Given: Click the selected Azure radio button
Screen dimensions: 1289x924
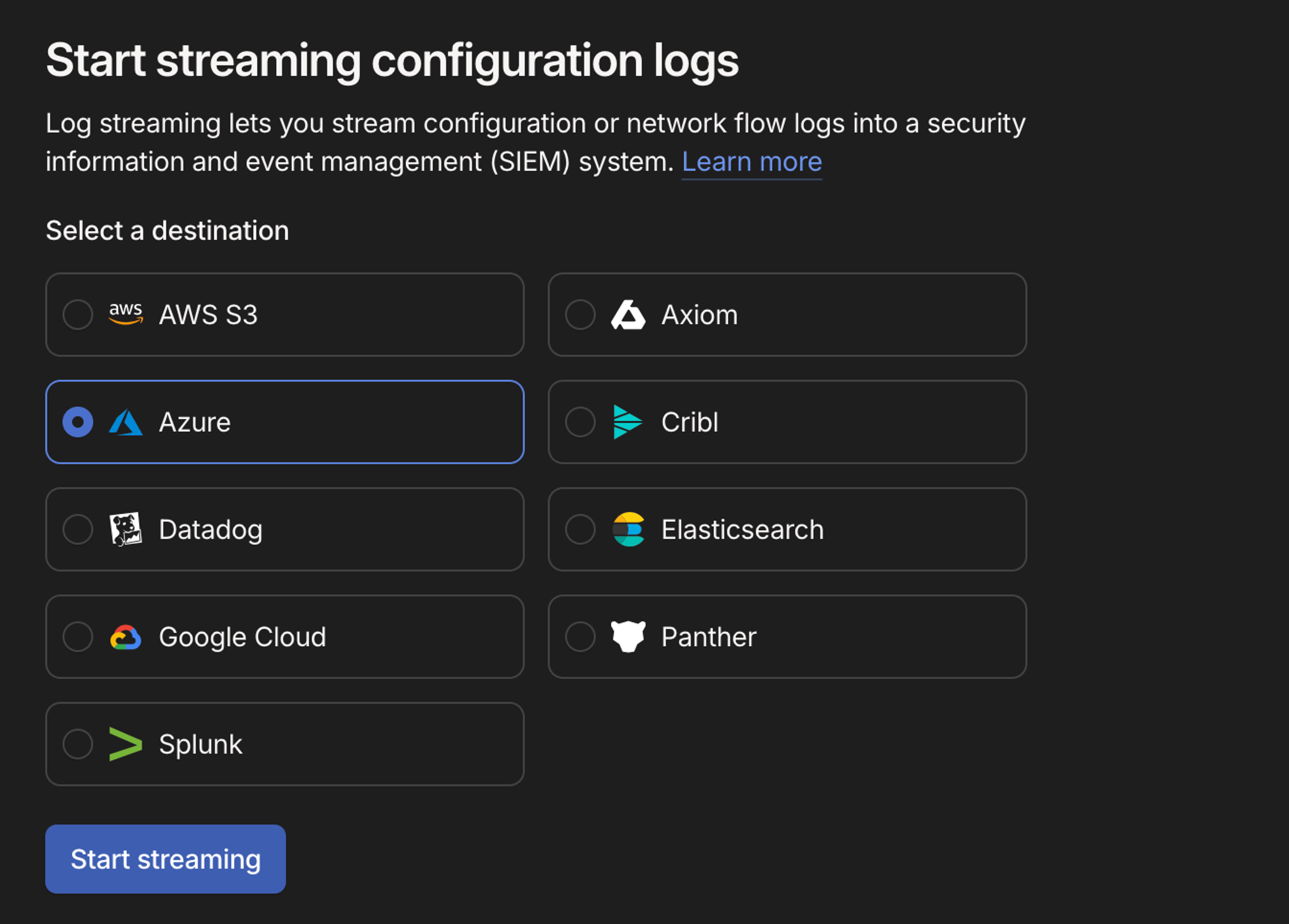Looking at the screenshot, I should tap(78, 422).
